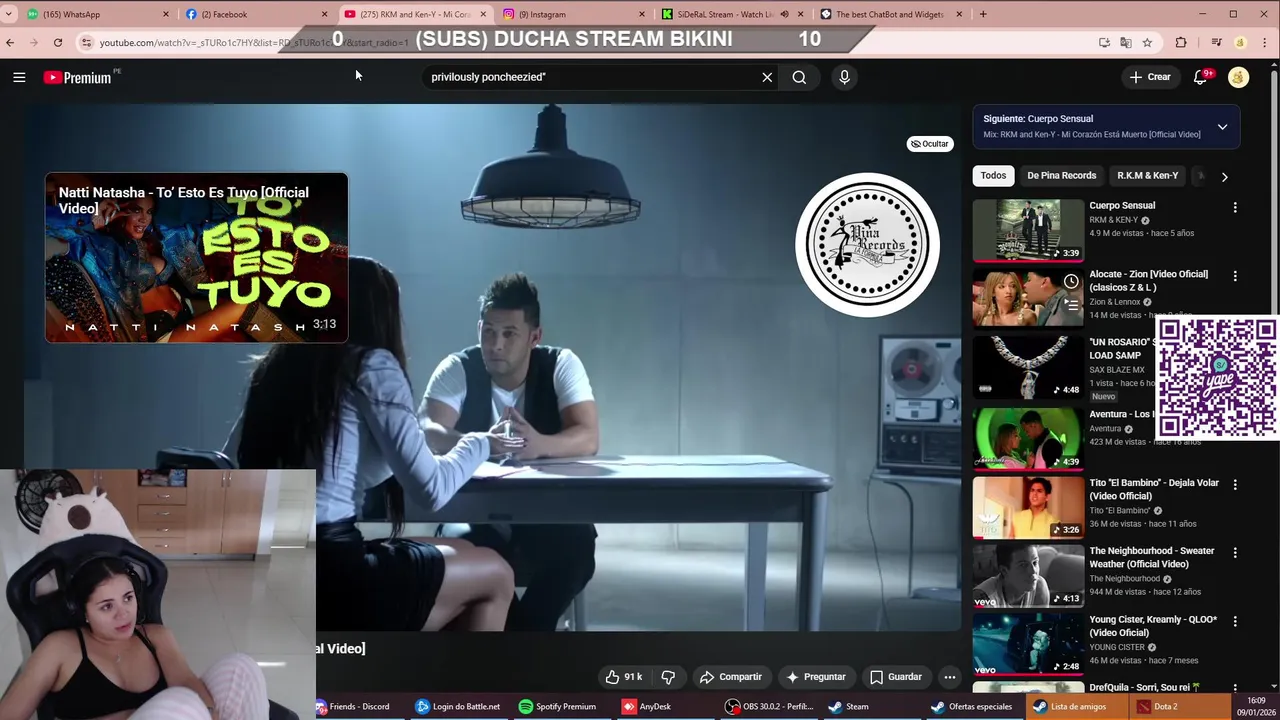
Task: Save the video with Guardar
Action: (896, 677)
